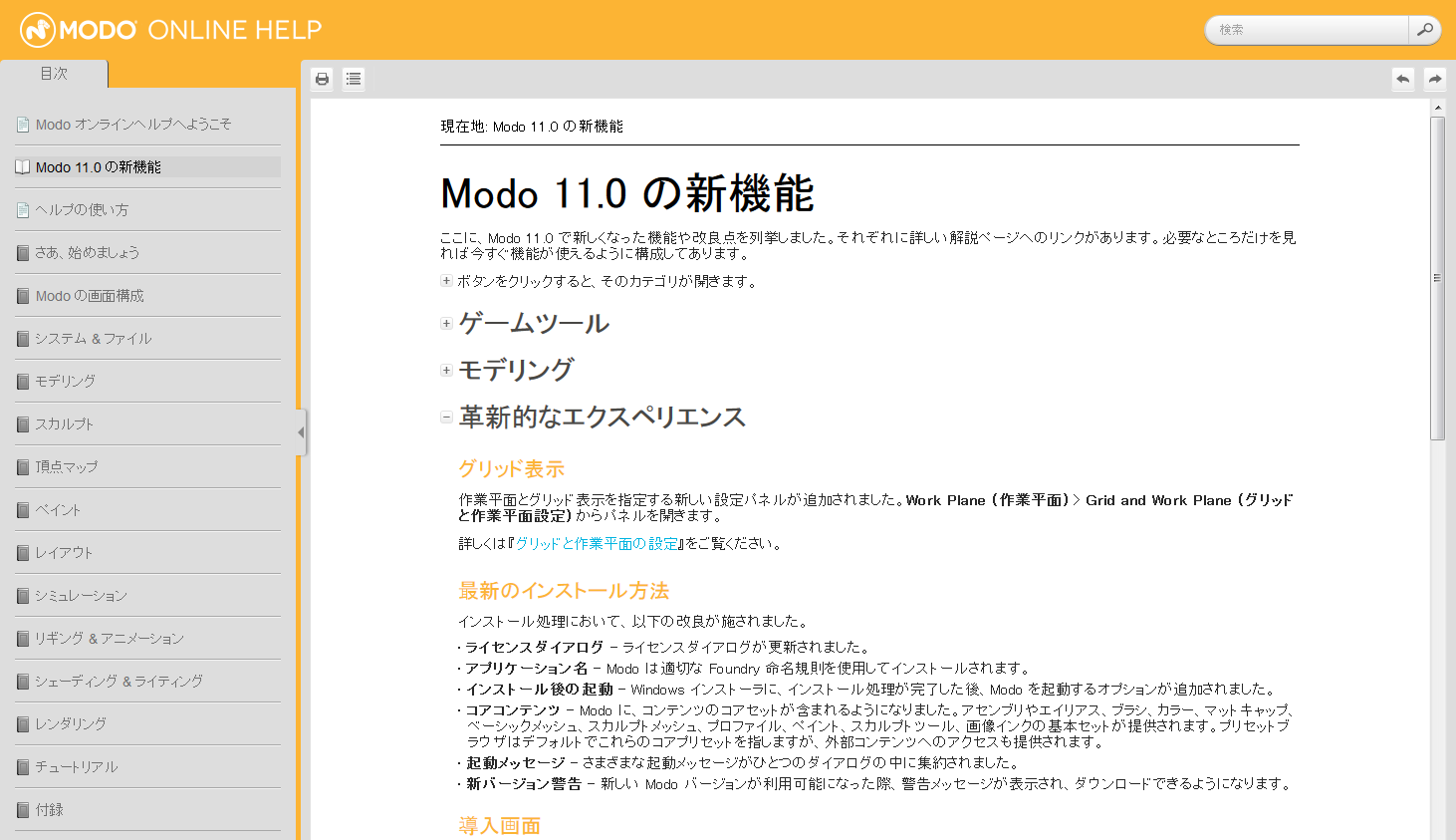Print the current help page

pos(322,79)
